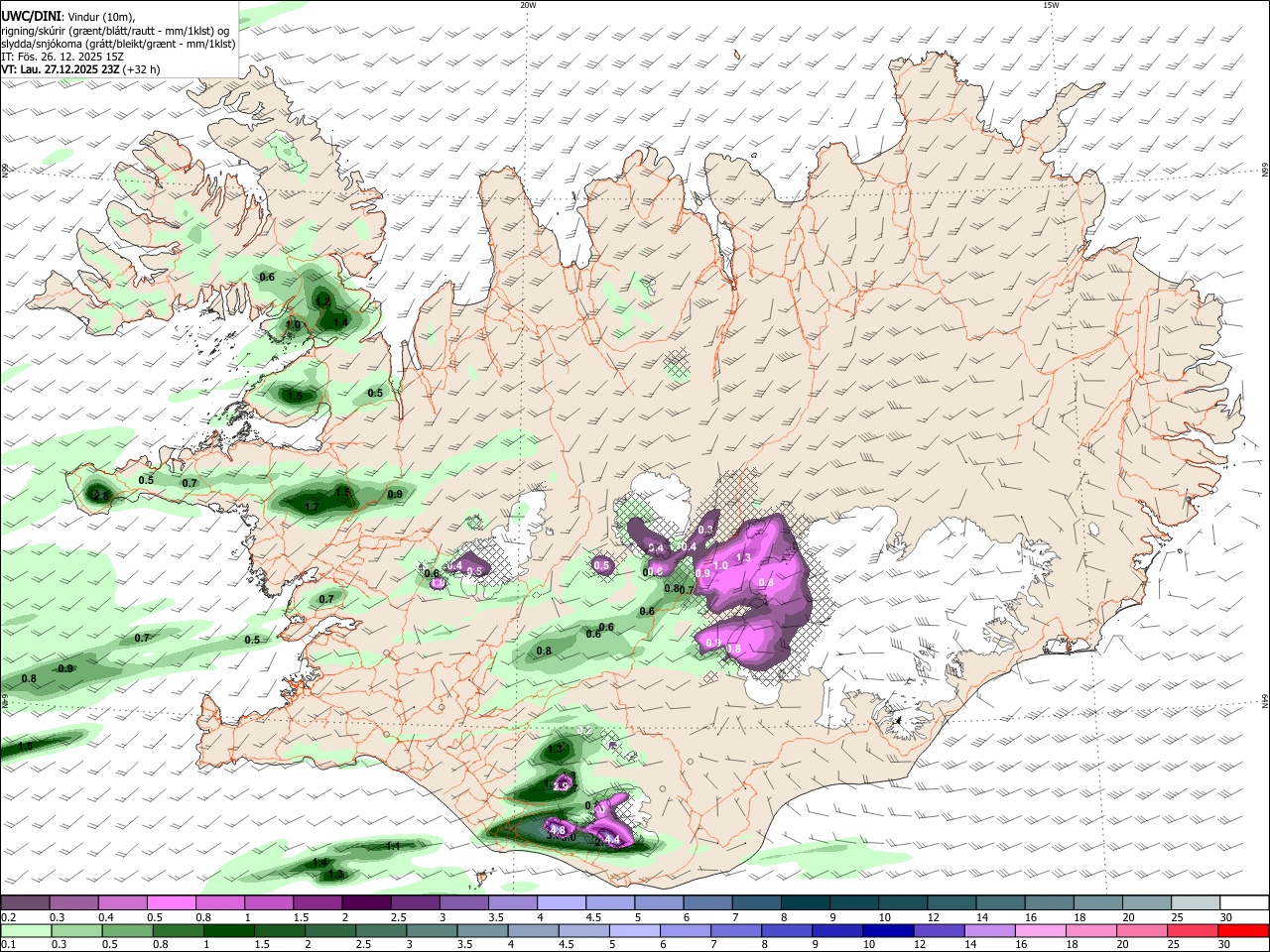
Task: Click the dull purple swatch between 0.2 and 0.3
Action: [26, 903]
